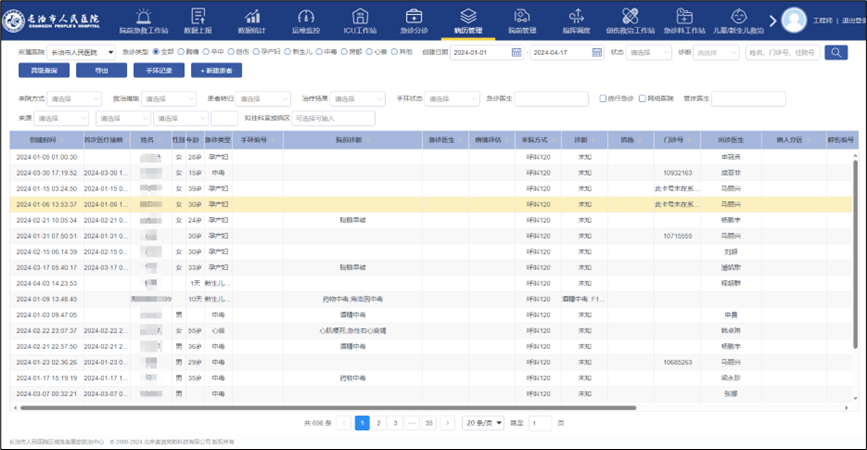
Task: Open 急诊科工作站 clipboard icon
Action: (x=685, y=16)
